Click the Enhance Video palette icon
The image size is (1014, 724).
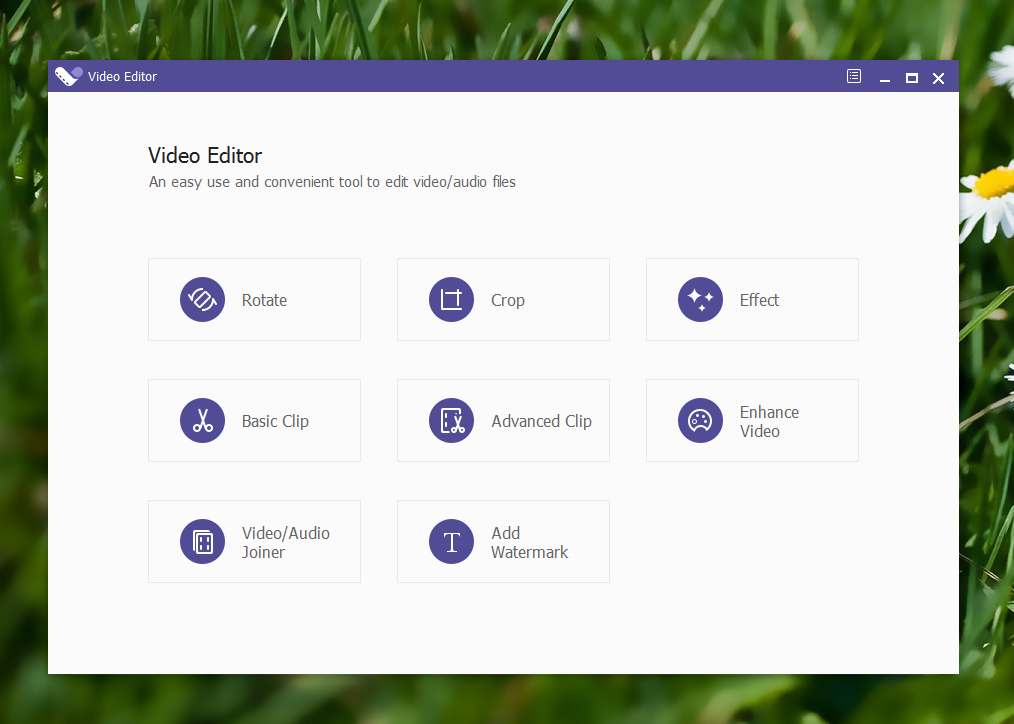point(700,420)
